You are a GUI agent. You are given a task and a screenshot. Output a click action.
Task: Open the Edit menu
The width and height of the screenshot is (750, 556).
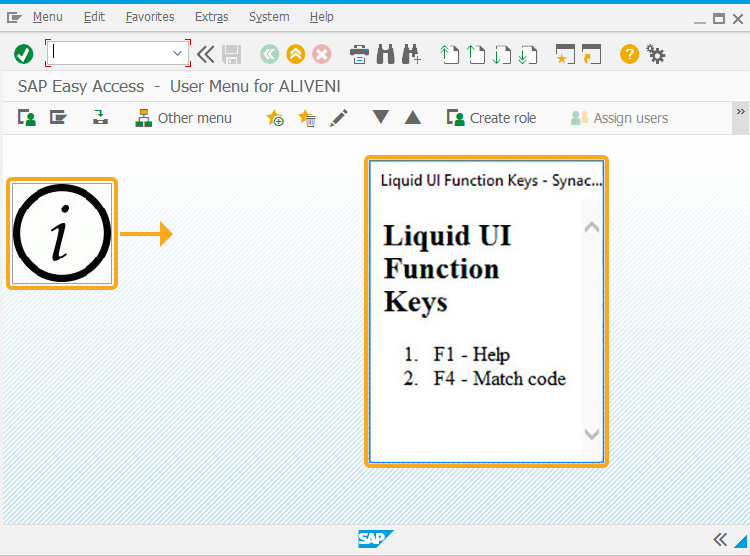tap(94, 17)
